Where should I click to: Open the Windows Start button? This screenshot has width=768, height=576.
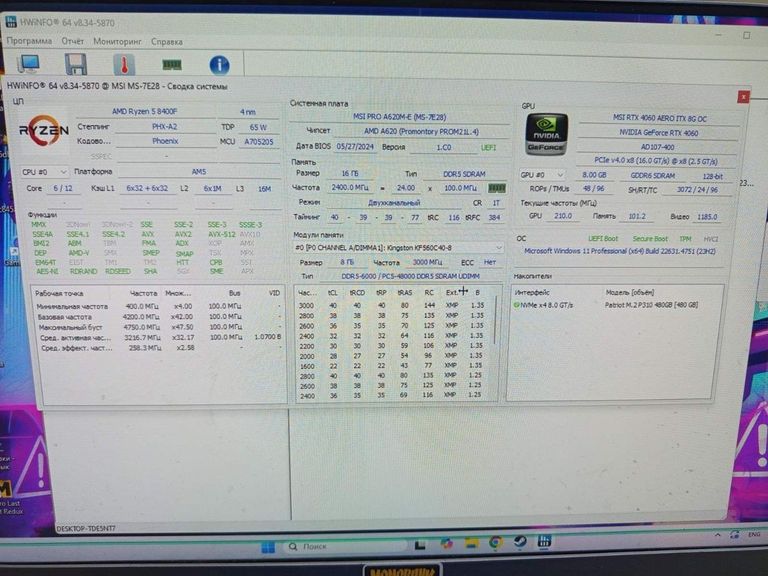click(x=268, y=547)
